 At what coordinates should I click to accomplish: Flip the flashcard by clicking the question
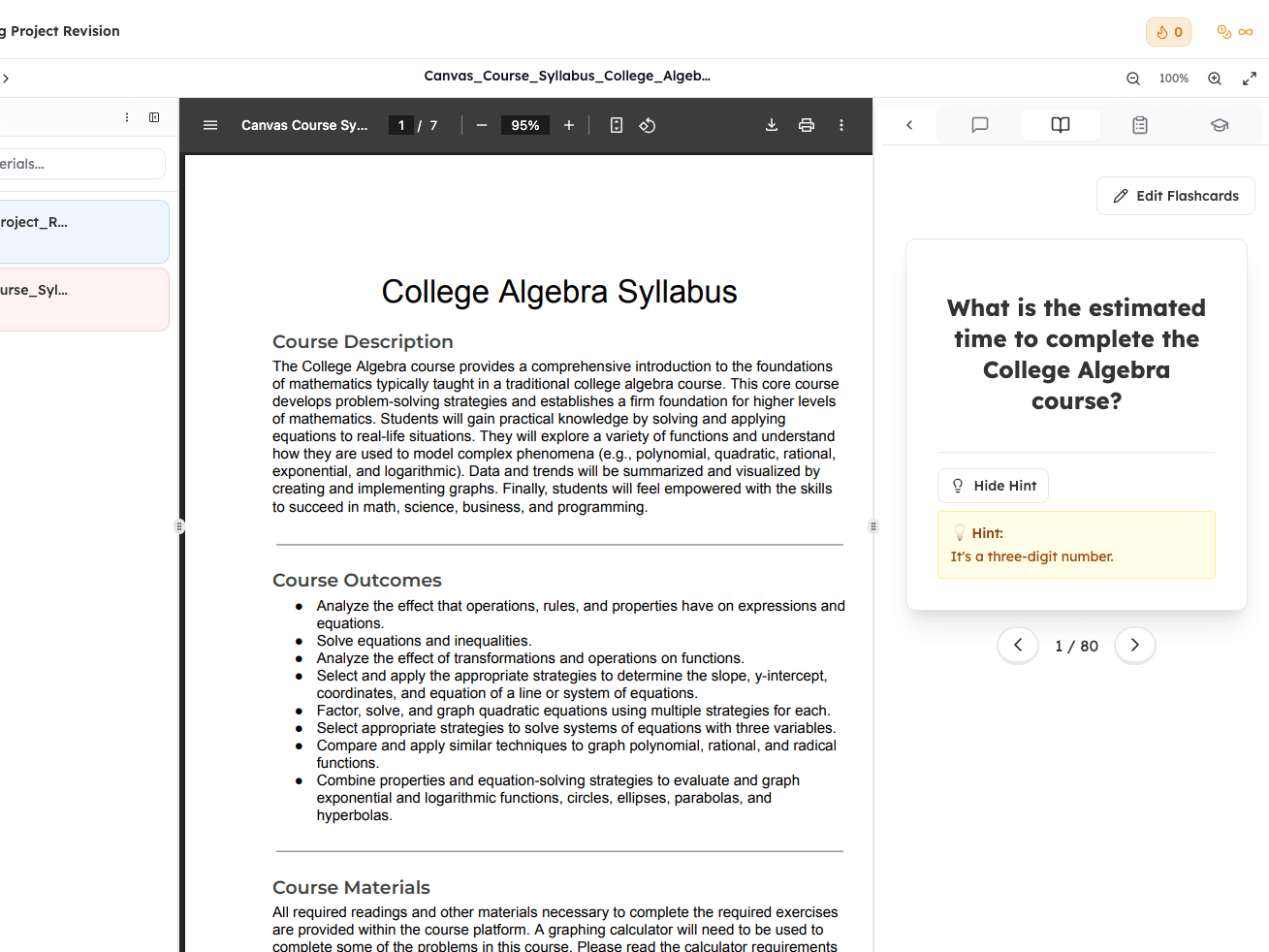1076,354
